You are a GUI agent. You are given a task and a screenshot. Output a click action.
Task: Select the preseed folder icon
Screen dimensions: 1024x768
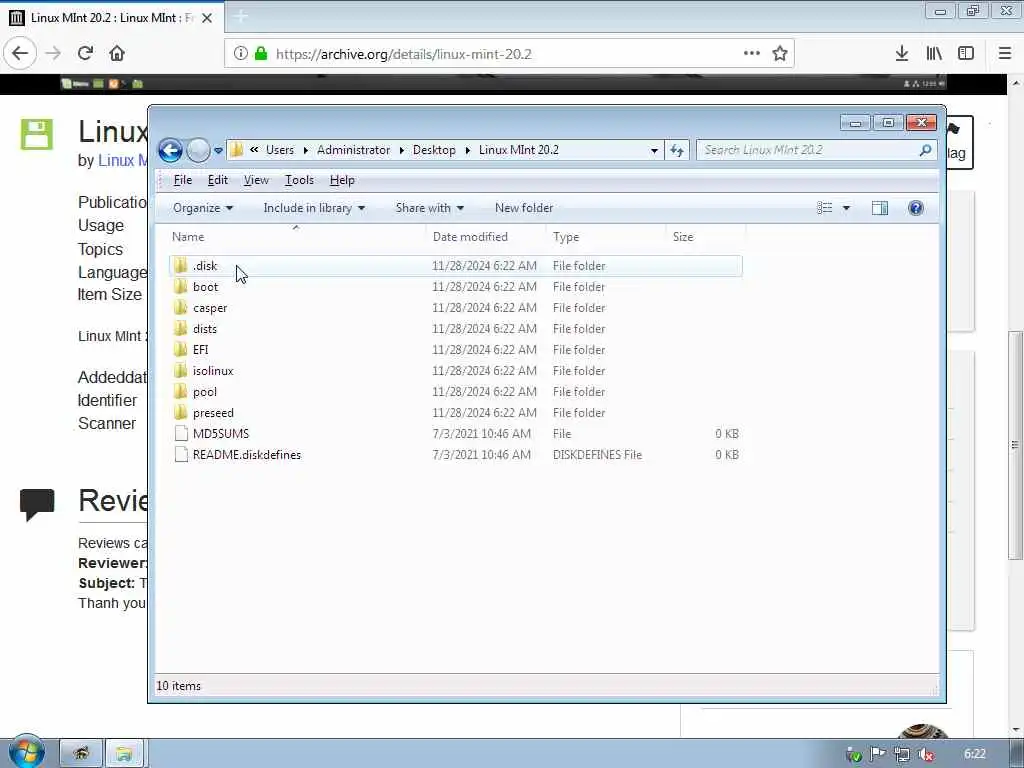(181, 413)
